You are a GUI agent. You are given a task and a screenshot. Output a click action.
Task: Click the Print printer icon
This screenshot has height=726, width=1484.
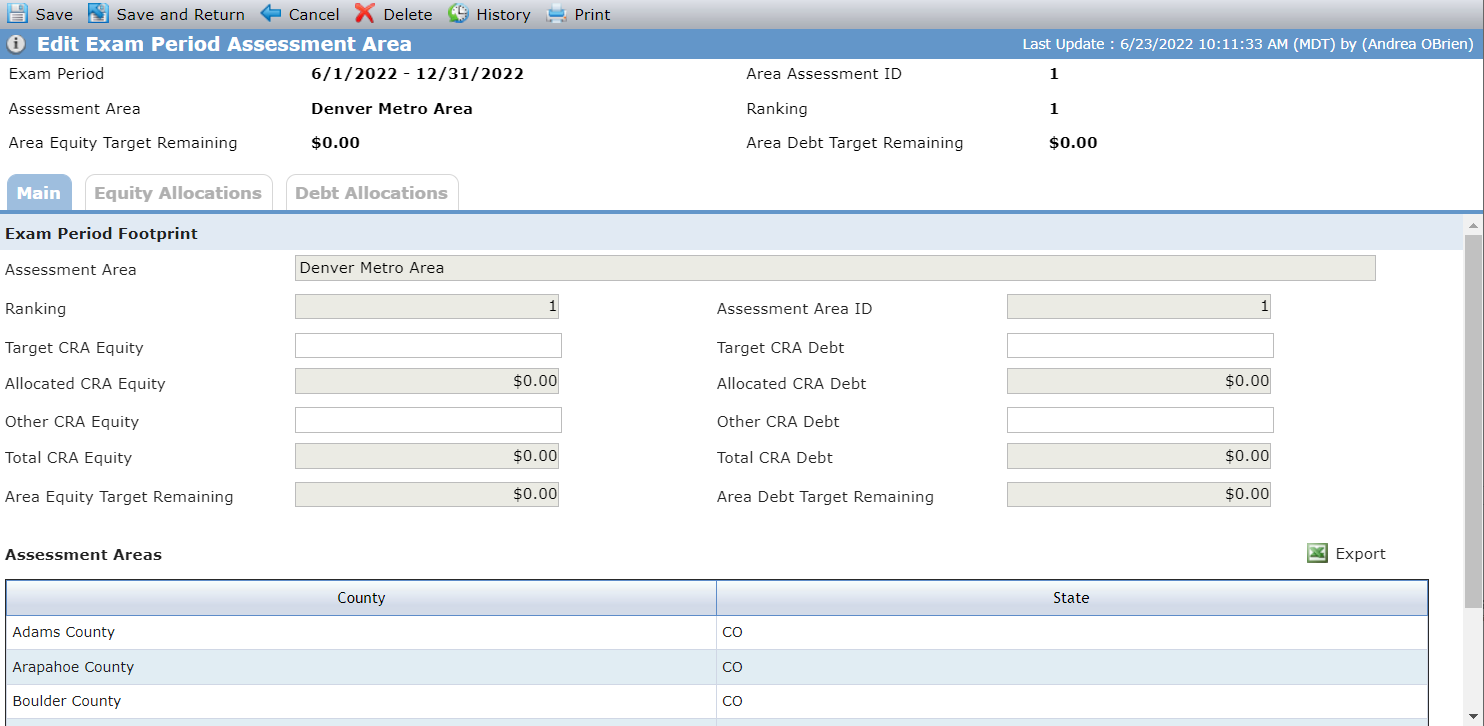point(556,14)
